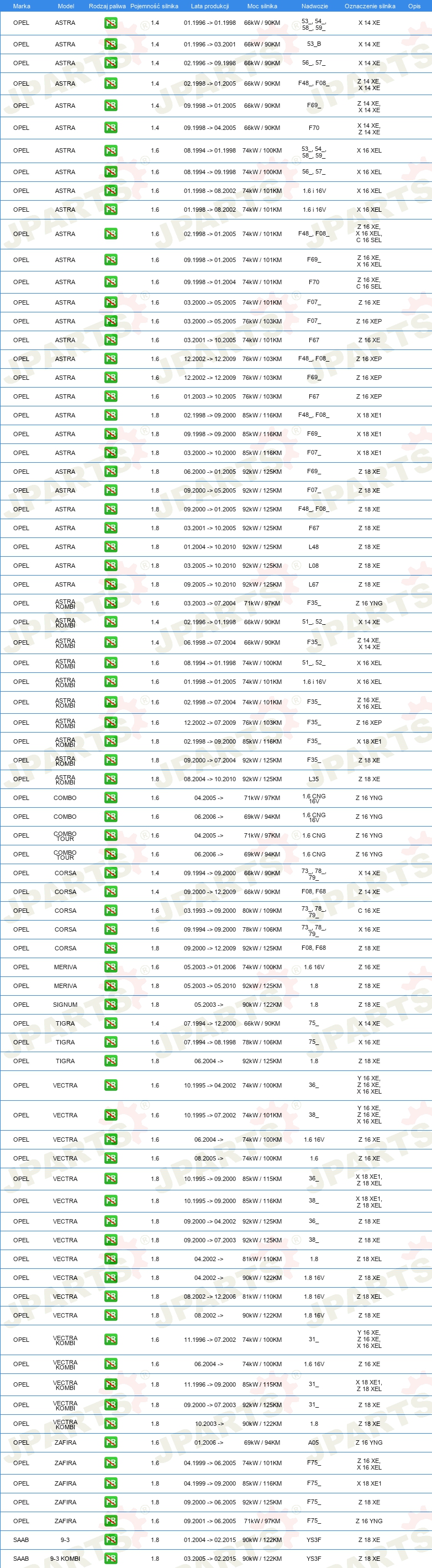Click the fuel icon in the COMBO TOUR 04.2005 row
The image size is (432, 1568).
(110, 835)
